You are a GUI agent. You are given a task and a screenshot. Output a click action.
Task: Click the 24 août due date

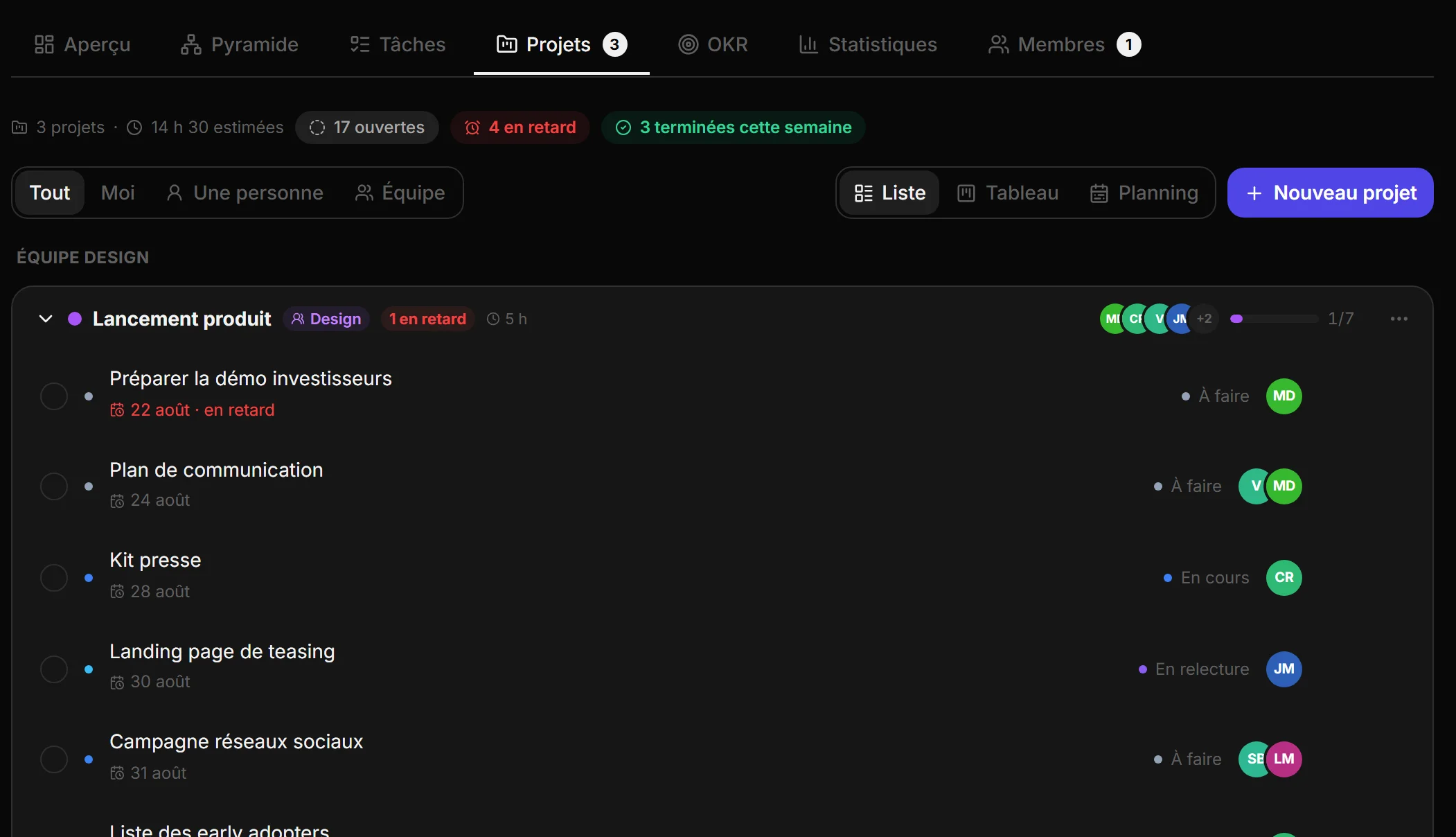tap(150, 500)
